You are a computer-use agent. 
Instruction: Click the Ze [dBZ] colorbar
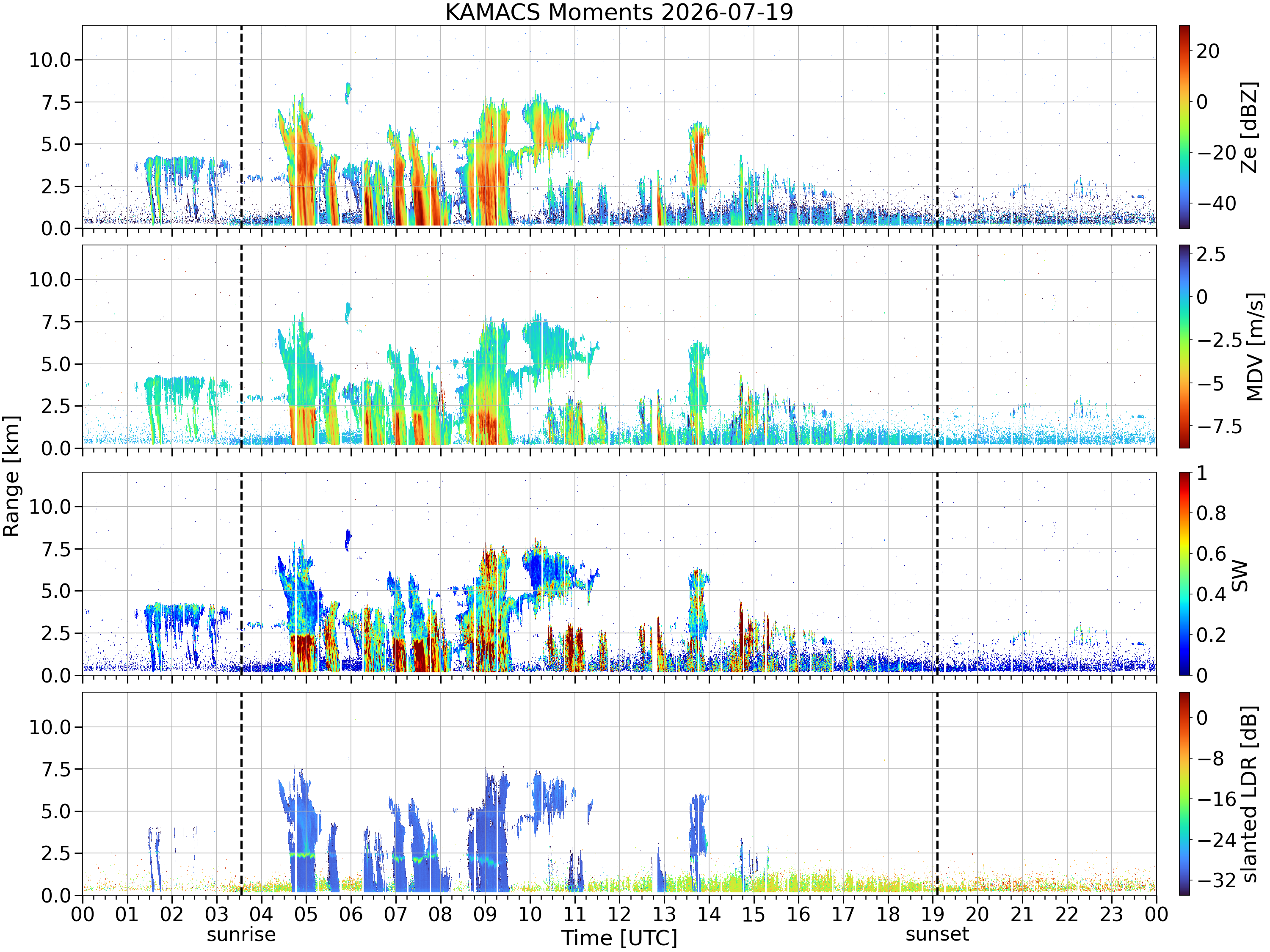click(x=1184, y=127)
